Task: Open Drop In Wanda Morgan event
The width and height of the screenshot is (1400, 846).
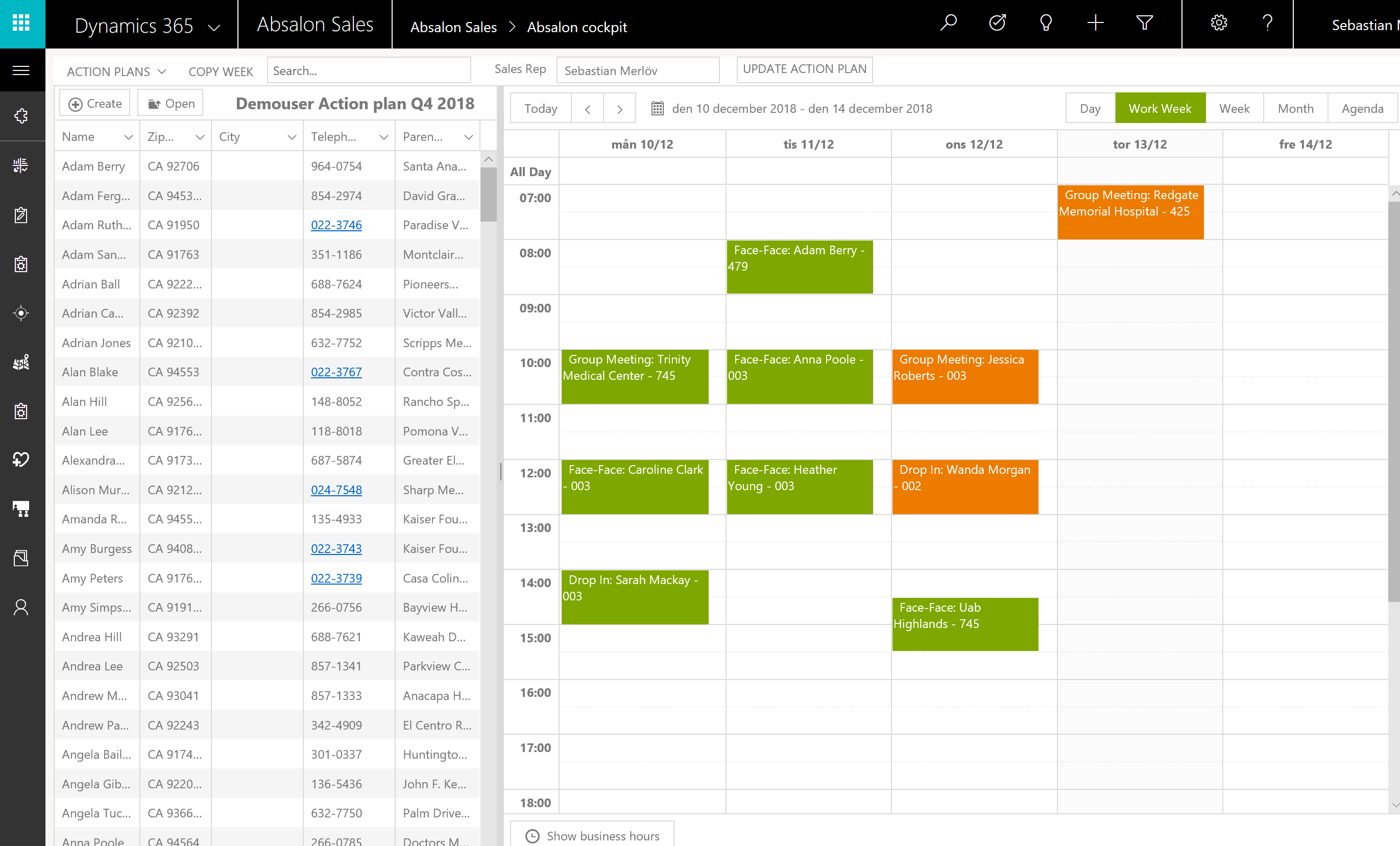Action: 965,487
